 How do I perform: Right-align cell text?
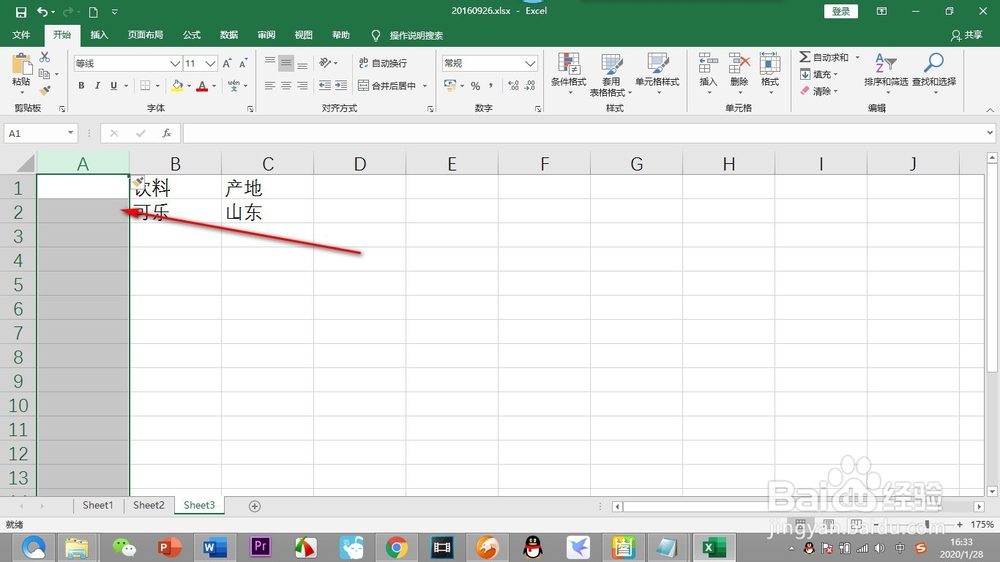click(302, 85)
